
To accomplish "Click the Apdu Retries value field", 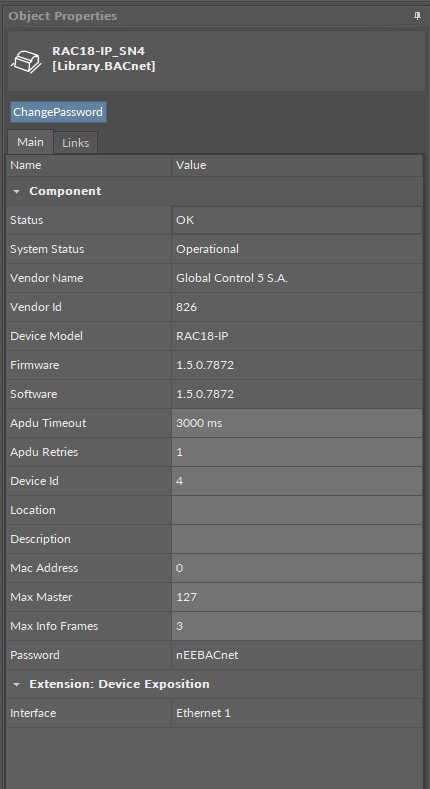I will pyautogui.click(x=297, y=452).
